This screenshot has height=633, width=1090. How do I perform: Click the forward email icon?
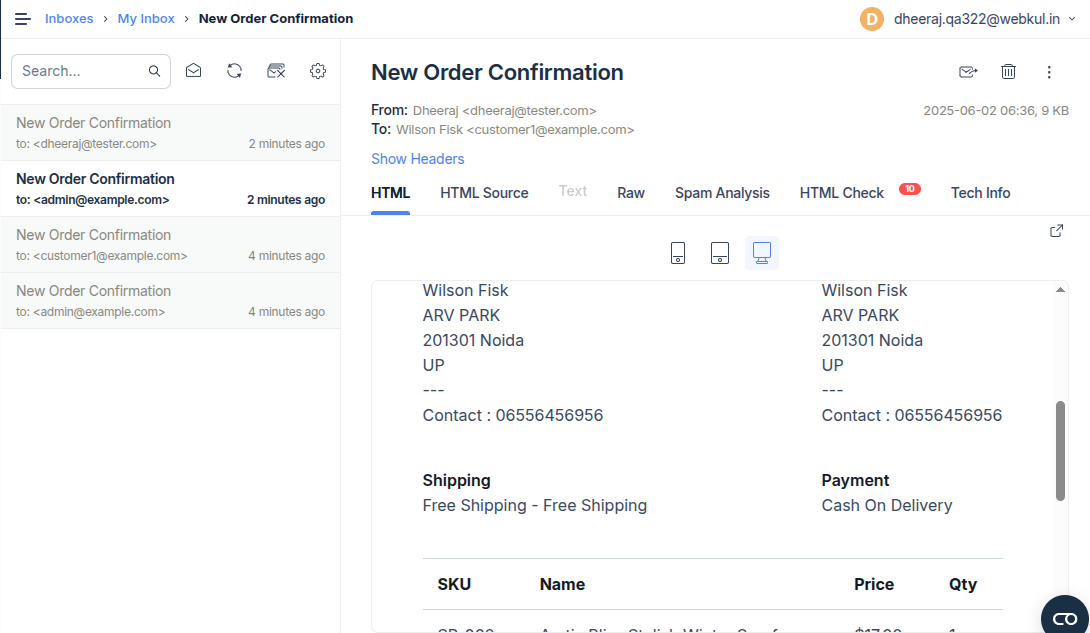tap(967, 72)
